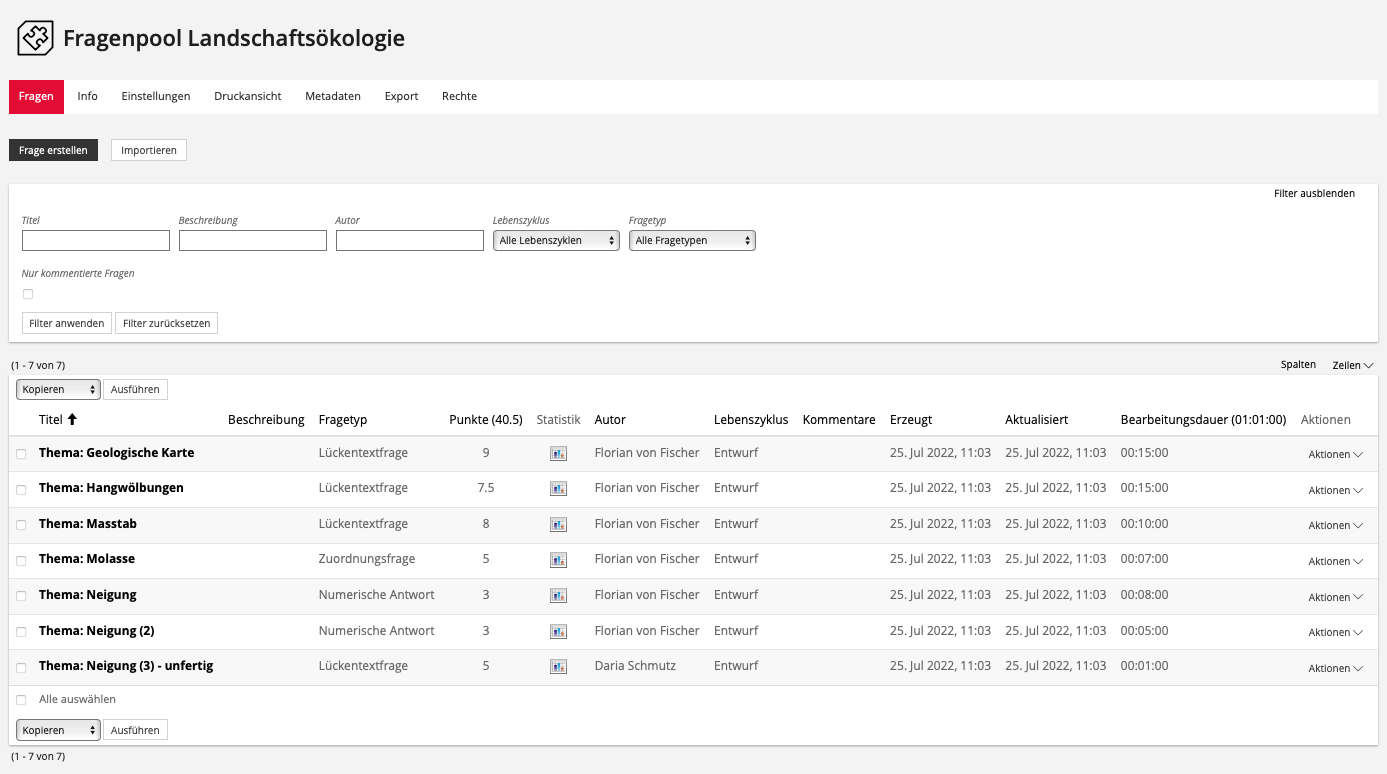Open the Alle Fragetypen dropdown

pyautogui.click(x=692, y=241)
